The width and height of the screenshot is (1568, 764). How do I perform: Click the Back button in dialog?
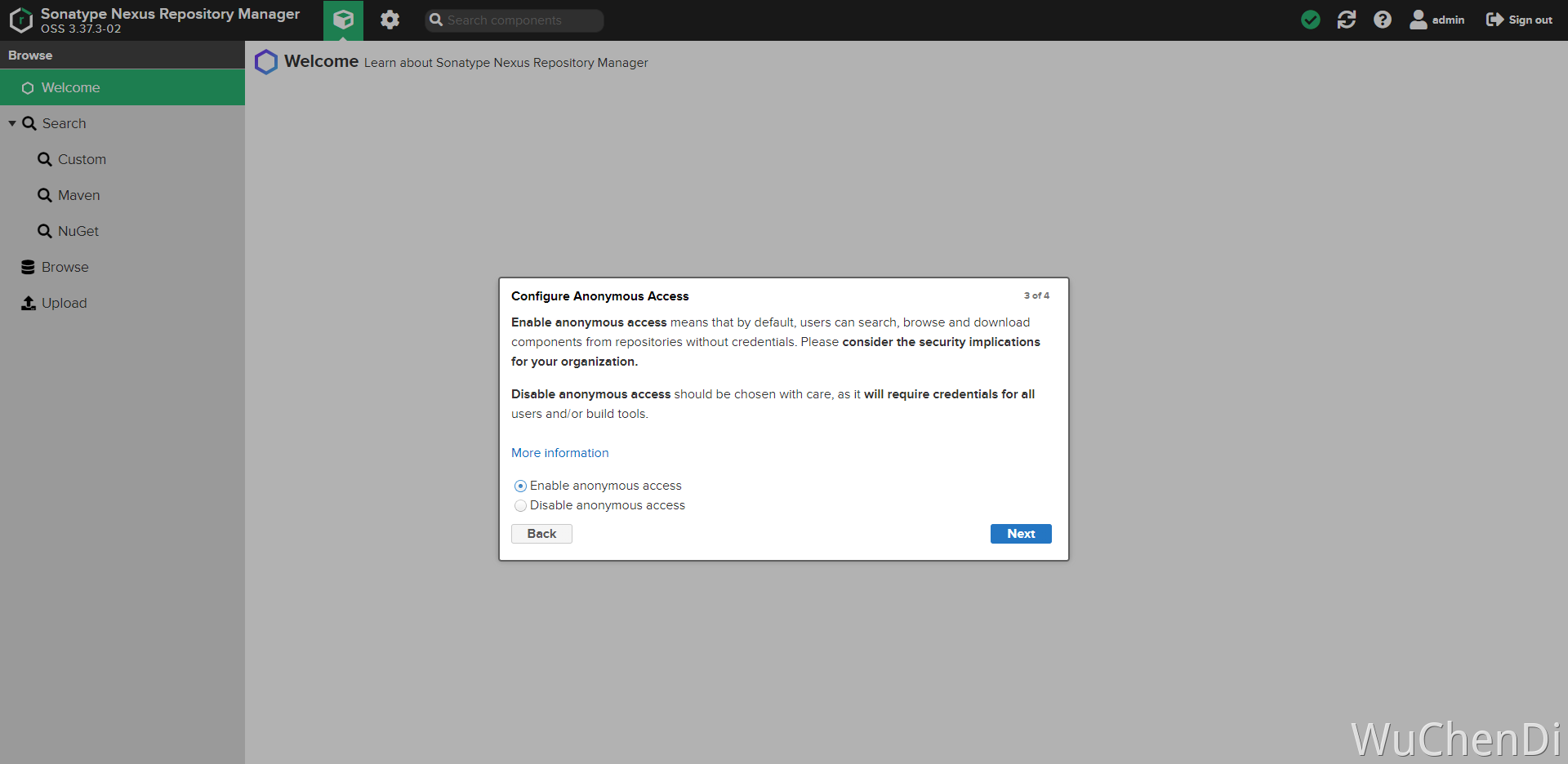pos(541,534)
